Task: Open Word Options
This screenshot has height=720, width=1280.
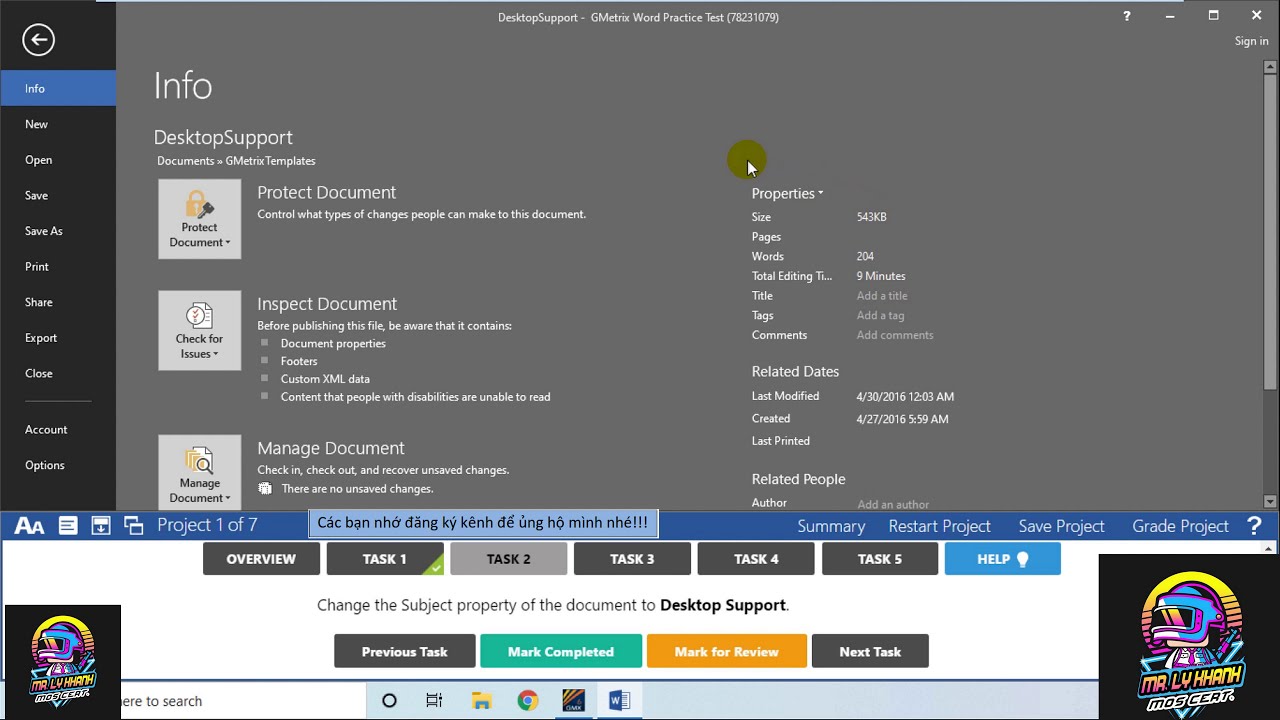Action: pyautogui.click(x=58, y=465)
